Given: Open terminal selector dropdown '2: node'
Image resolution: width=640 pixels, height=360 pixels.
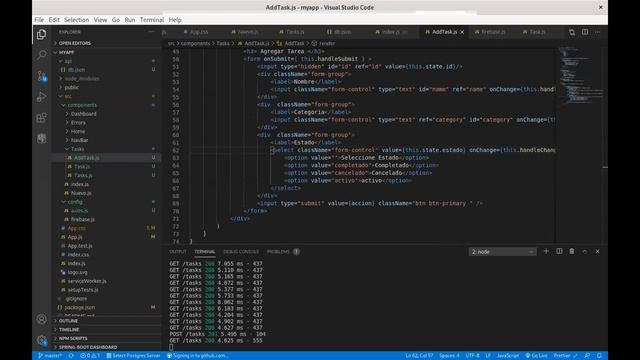Looking at the screenshot, I should click(x=502, y=252).
